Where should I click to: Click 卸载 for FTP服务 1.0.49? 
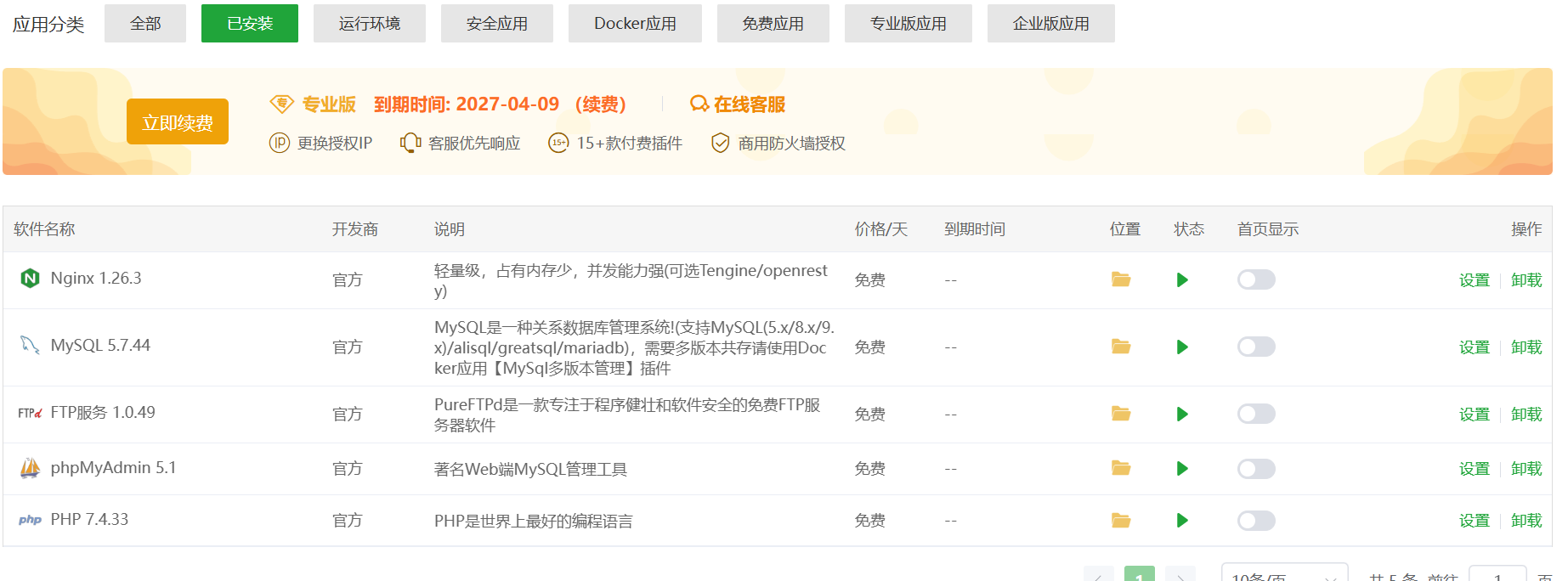click(x=1526, y=414)
